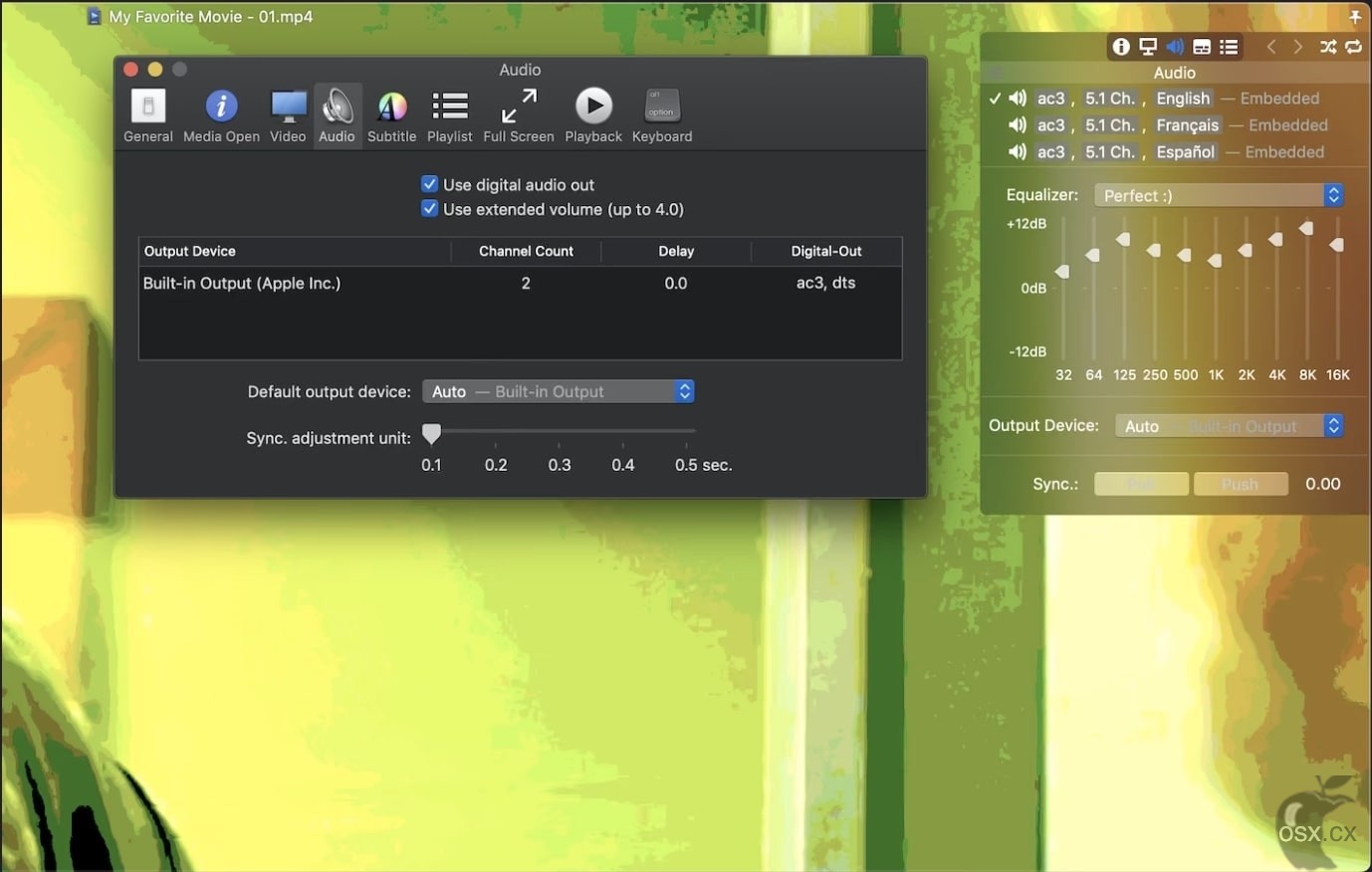The image size is (1372, 872).
Task: Toggle repeat playback
Action: click(x=1353, y=47)
